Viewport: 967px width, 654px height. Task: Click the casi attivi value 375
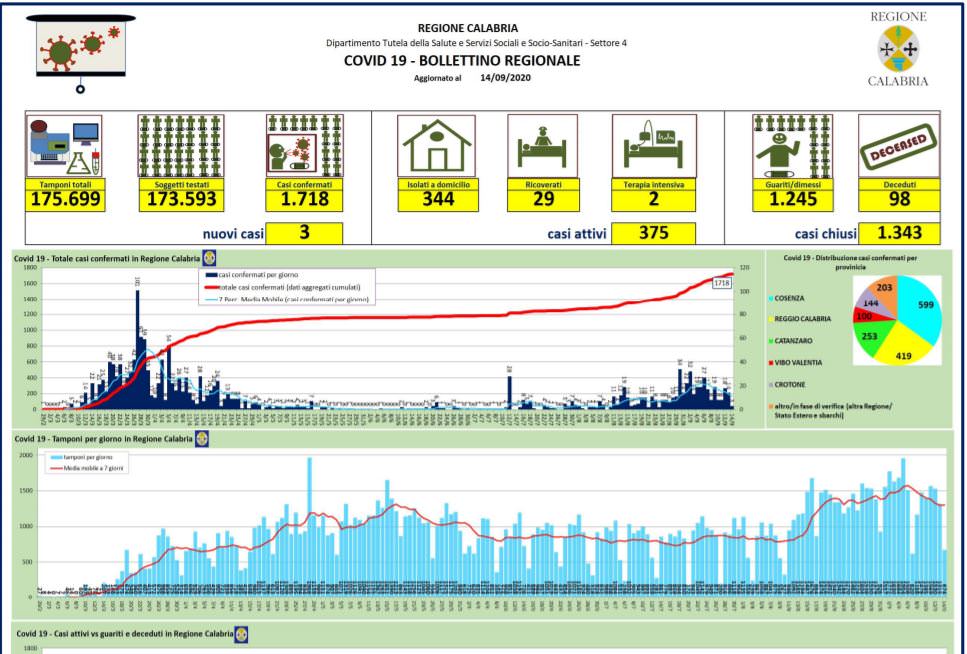(653, 234)
